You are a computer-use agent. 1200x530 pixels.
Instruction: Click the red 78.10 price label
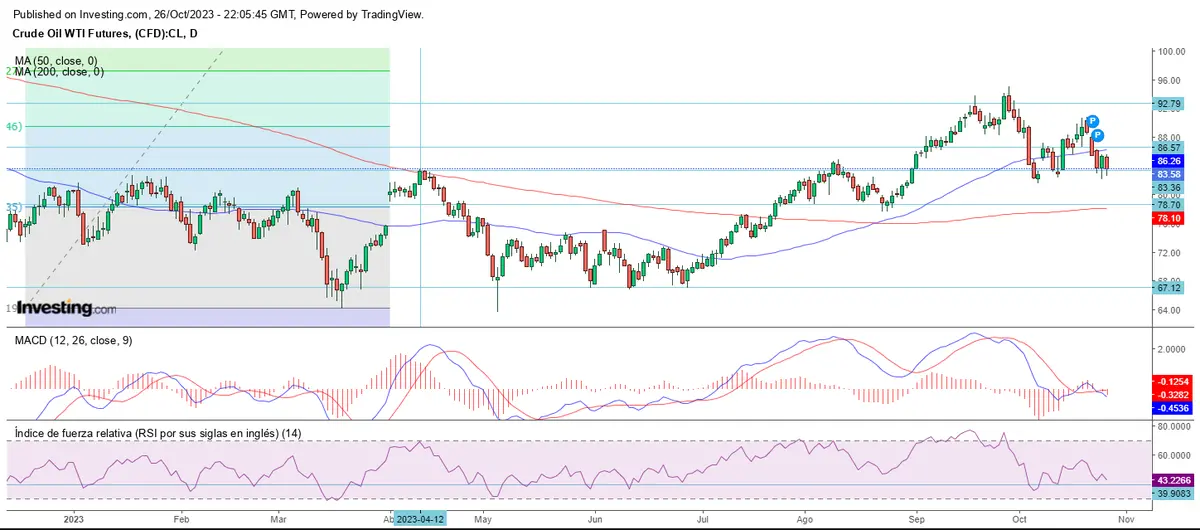1169,217
